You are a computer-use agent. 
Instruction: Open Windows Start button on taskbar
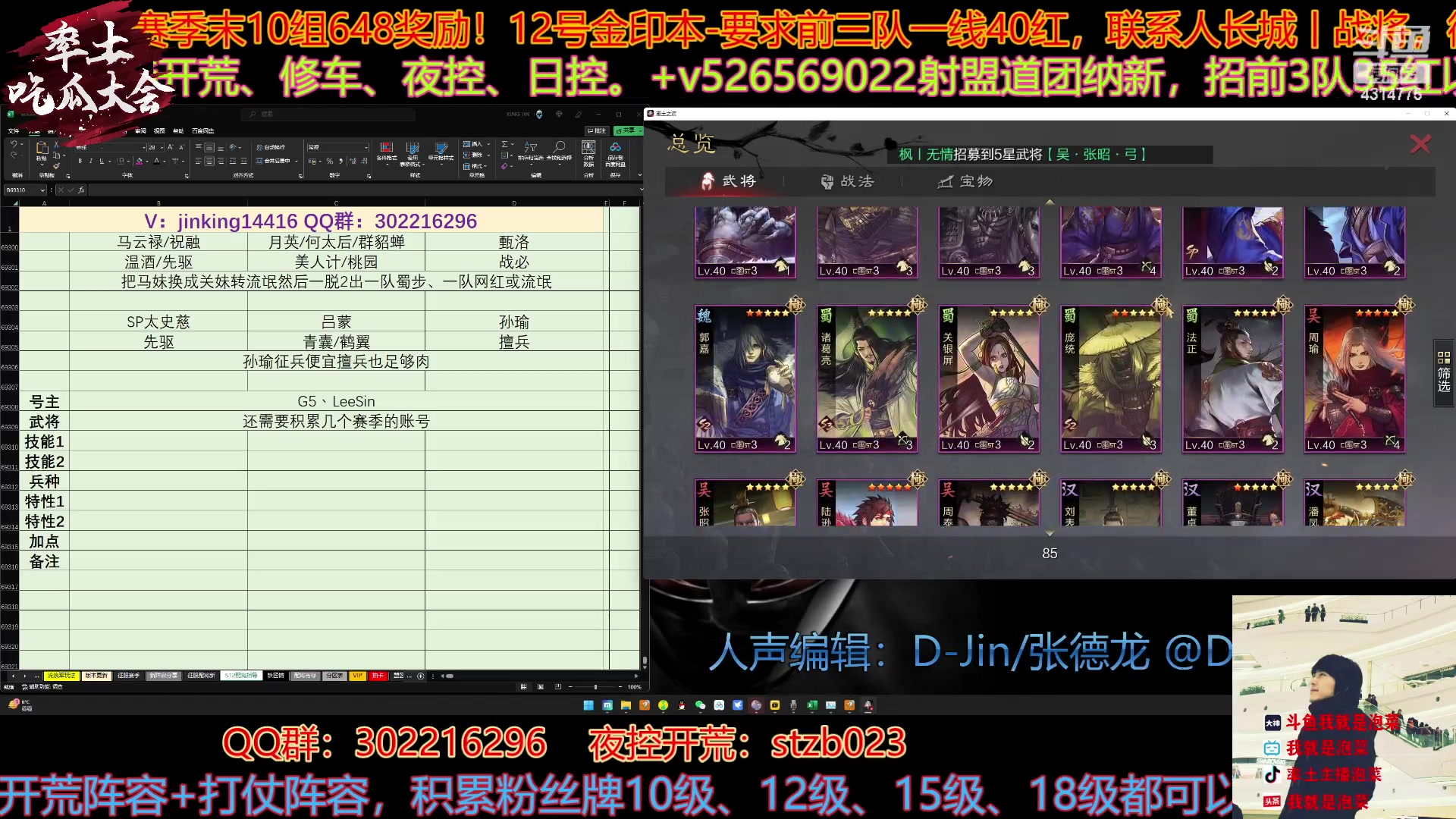pyautogui.click(x=588, y=705)
